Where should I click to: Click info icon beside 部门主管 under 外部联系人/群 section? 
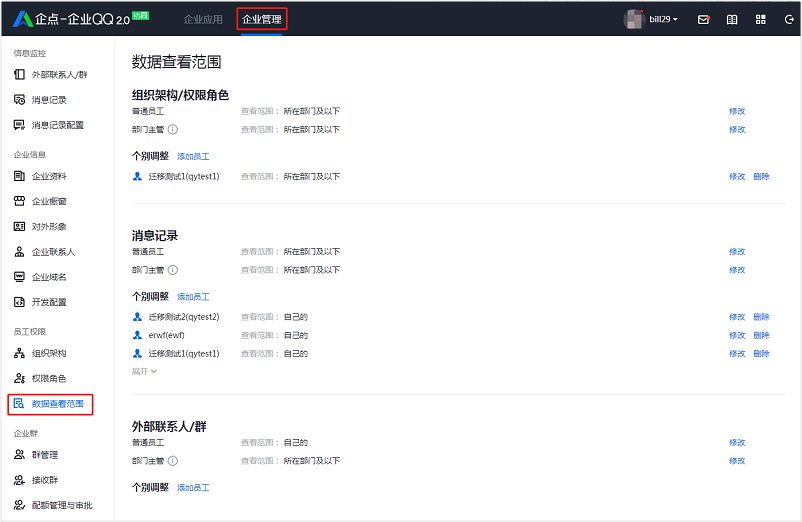coord(173,461)
